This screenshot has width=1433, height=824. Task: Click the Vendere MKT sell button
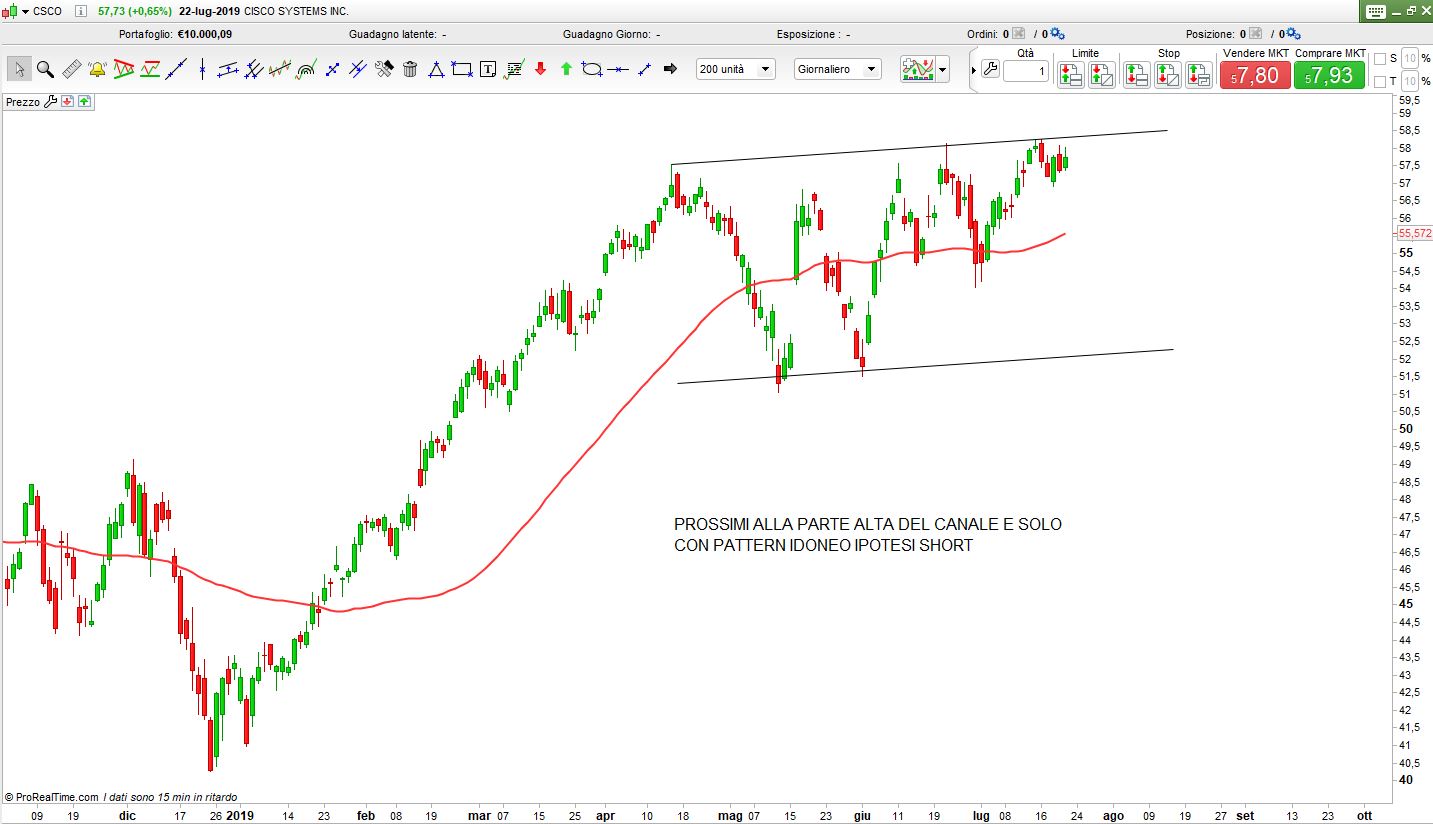[x=1254, y=75]
